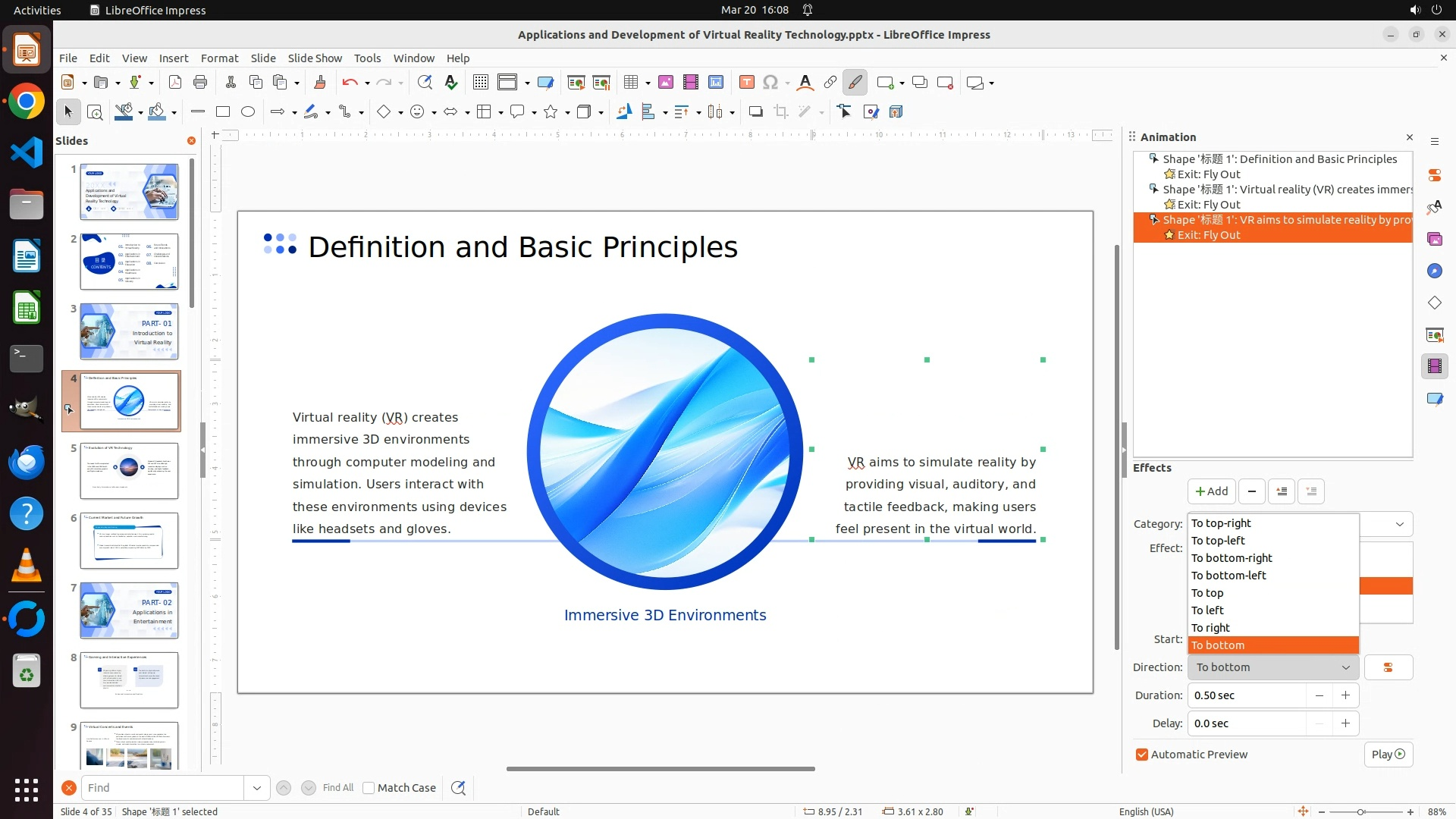1456x819 pixels.
Task: Select 'To top-left' from direction list
Action: (x=1218, y=541)
